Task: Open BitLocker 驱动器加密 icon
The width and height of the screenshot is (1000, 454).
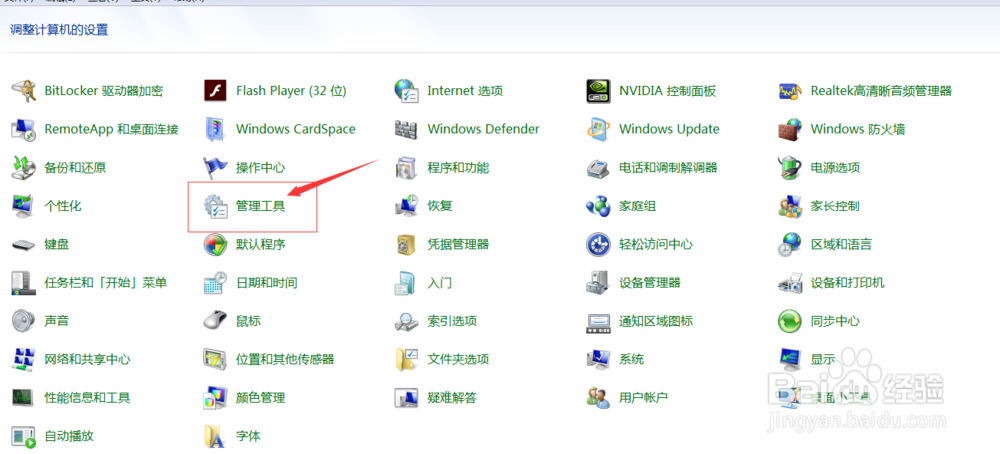Action: pyautogui.click(x=24, y=91)
